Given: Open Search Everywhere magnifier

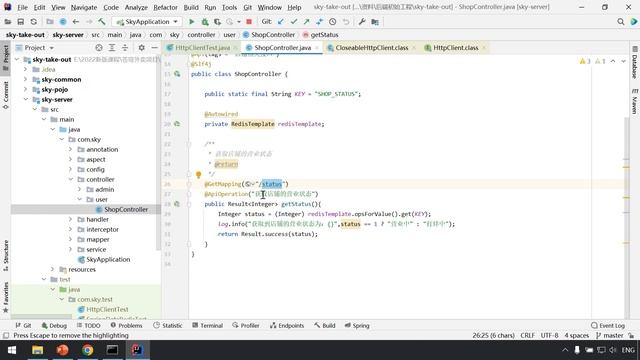Looking at the screenshot, I should click(621, 22).
